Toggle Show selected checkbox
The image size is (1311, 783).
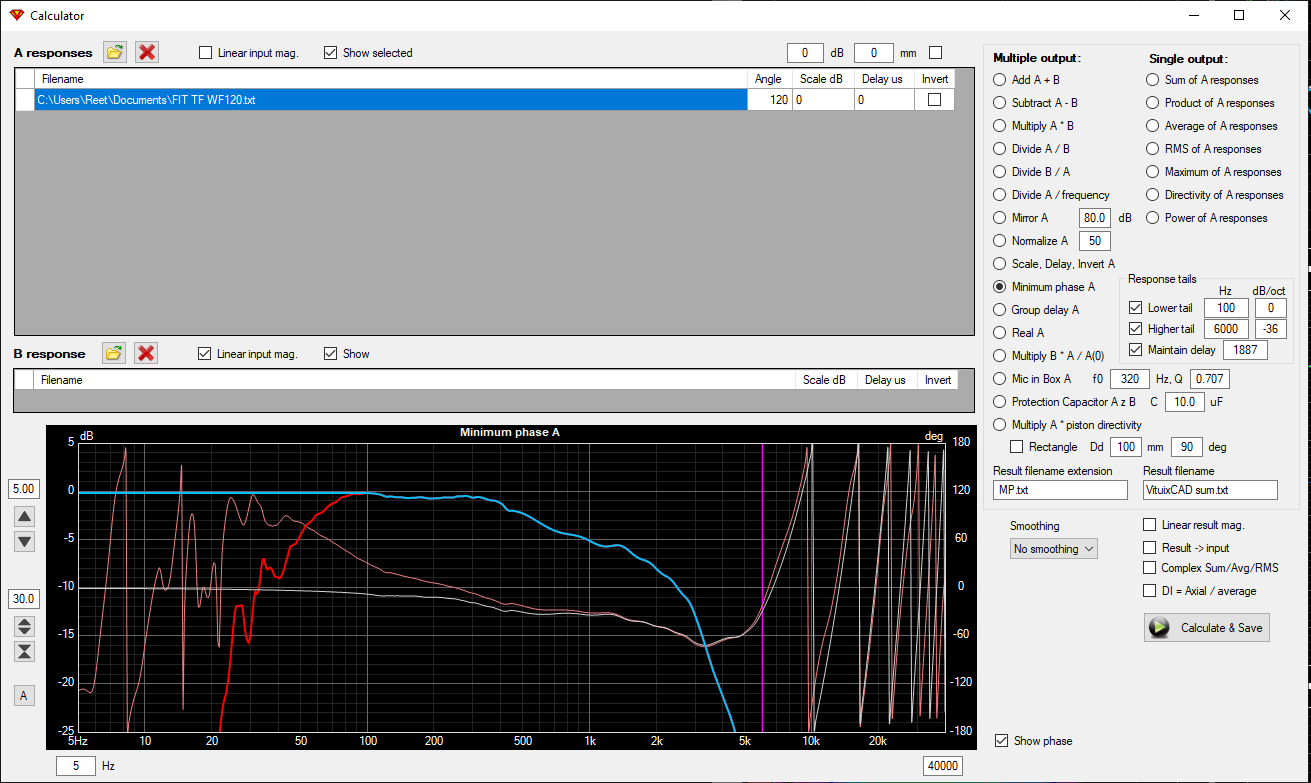tap(331, 53)
